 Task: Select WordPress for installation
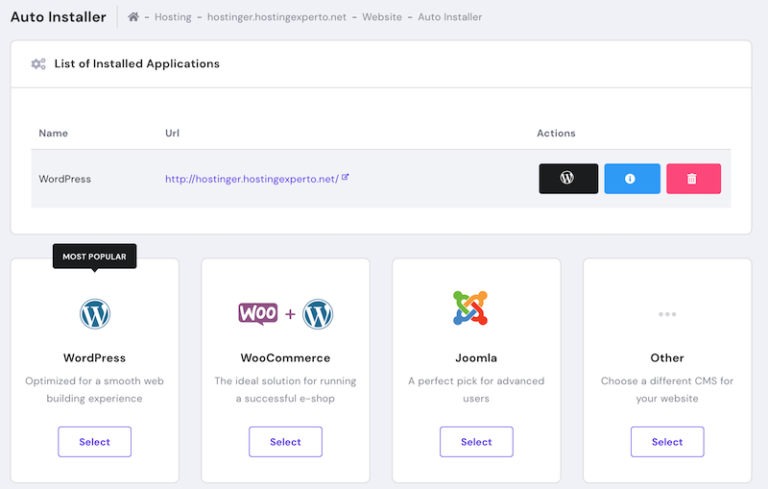[95, 442]
